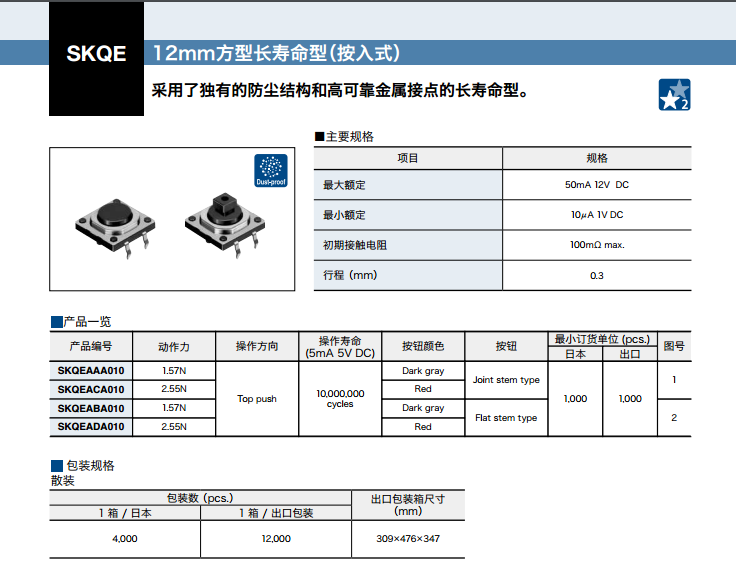736x567 pixels.
Task: Click the 项目 header in specs table
Action: coord(407,158)
